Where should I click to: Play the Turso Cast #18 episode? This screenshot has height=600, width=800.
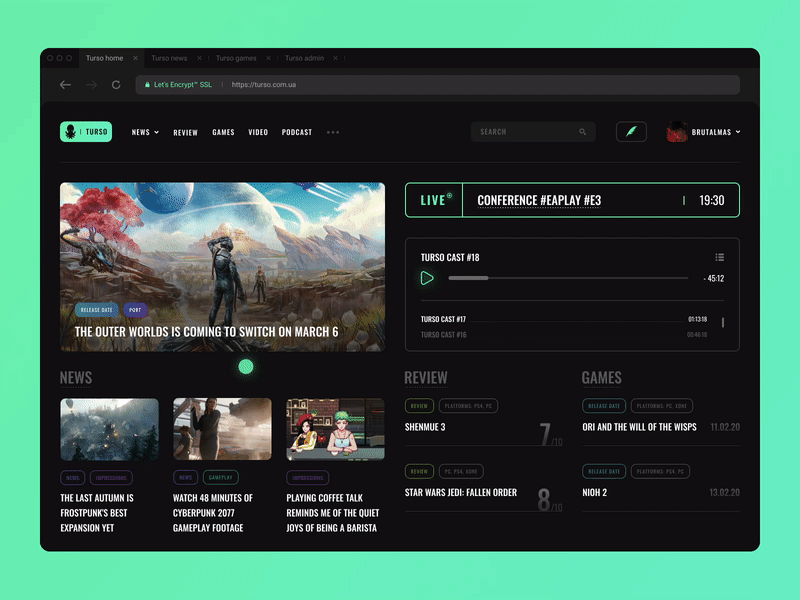click(427, 278)
